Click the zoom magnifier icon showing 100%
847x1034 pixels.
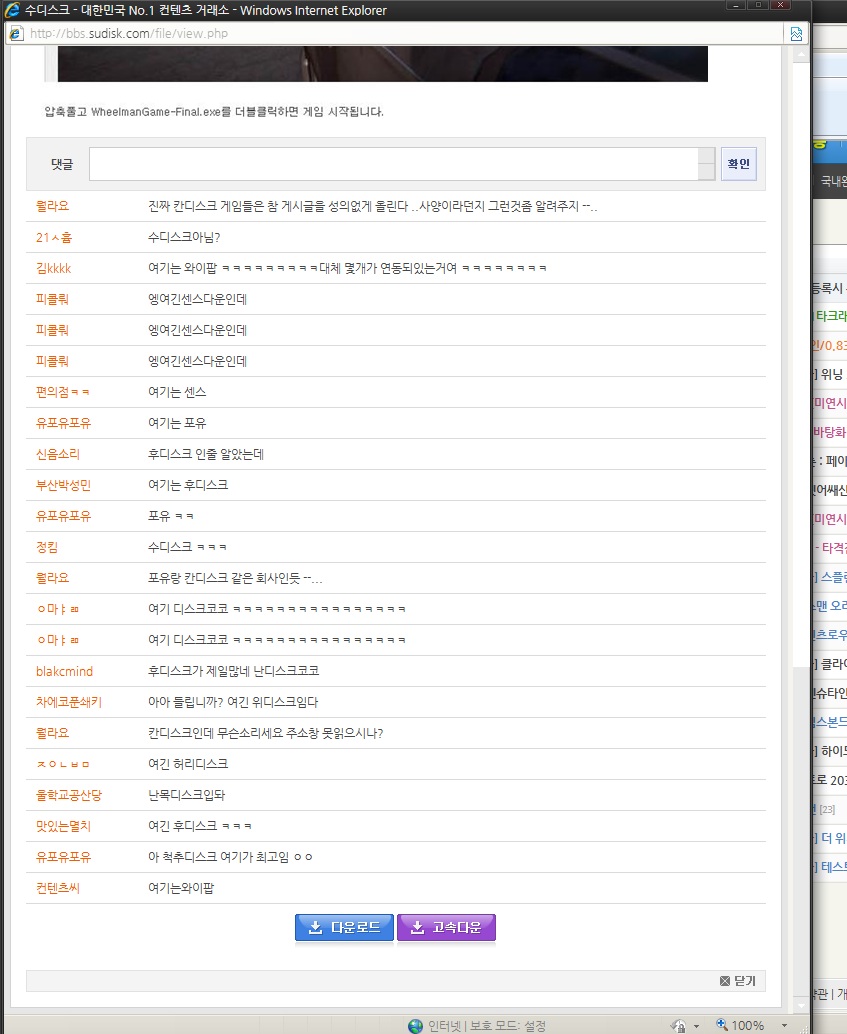tap(722, 1025)
